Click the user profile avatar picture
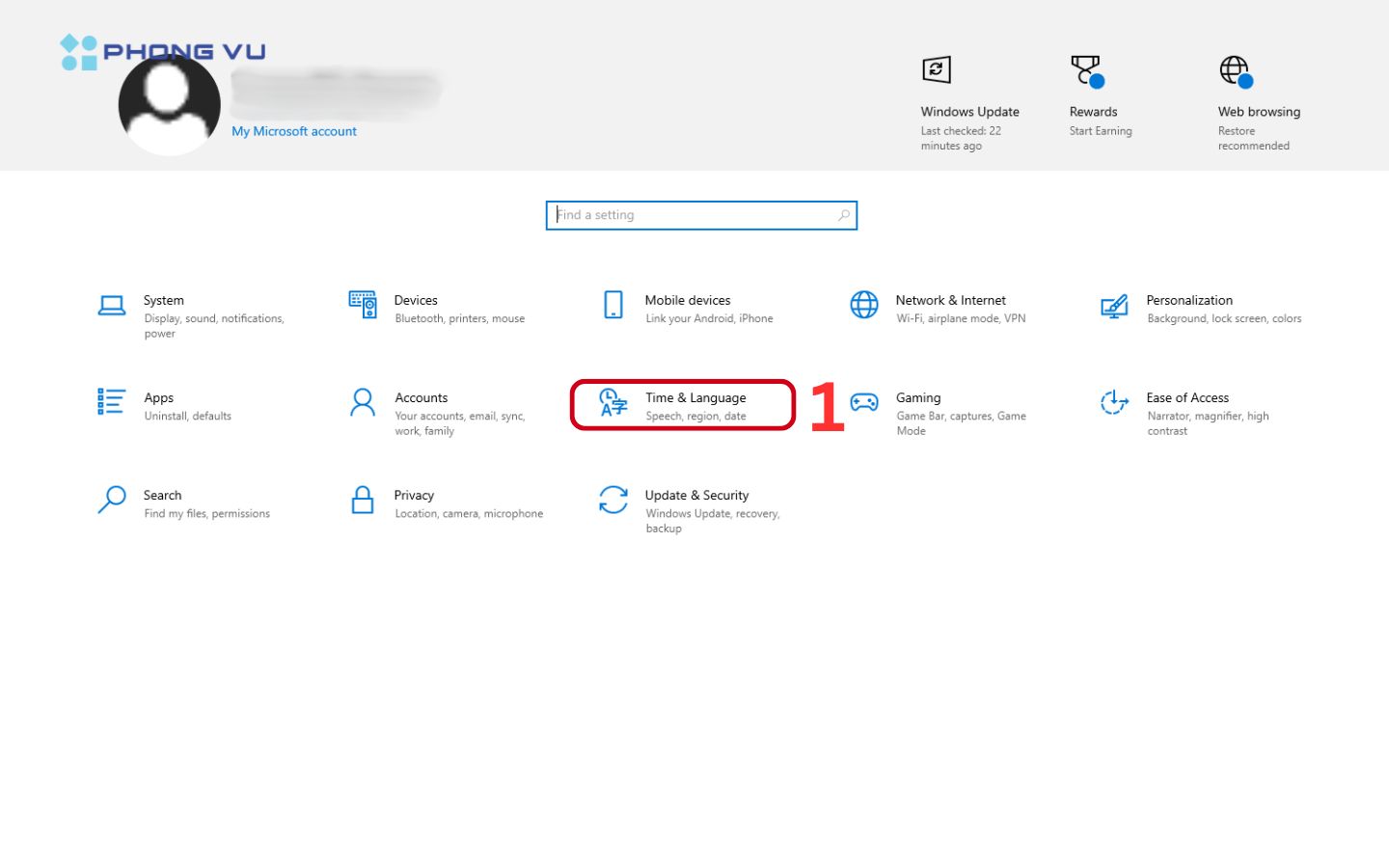 coord(170,104)
